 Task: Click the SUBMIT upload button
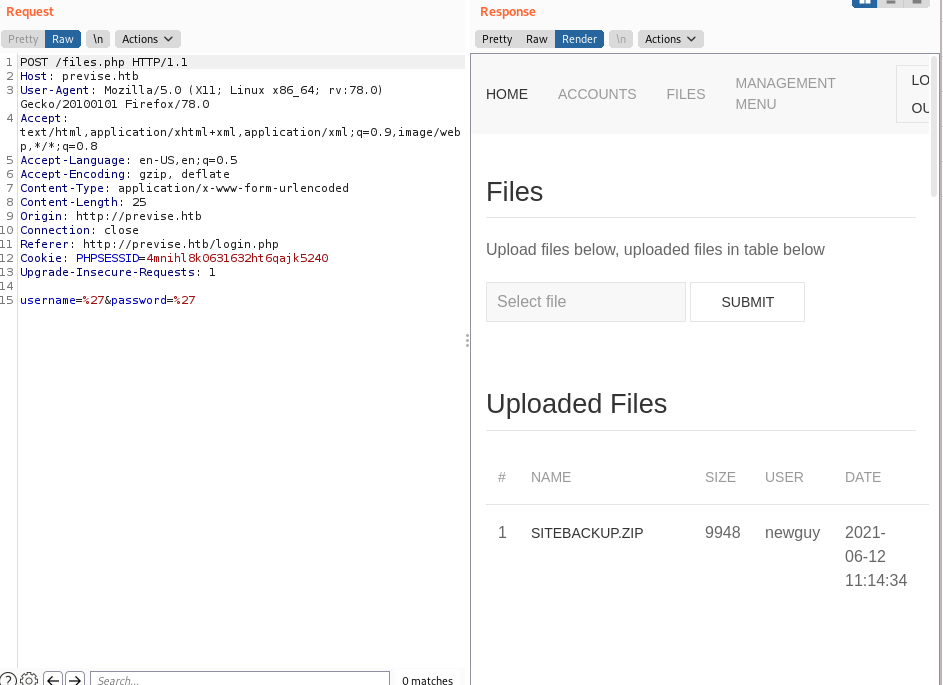tap(747, 302)
